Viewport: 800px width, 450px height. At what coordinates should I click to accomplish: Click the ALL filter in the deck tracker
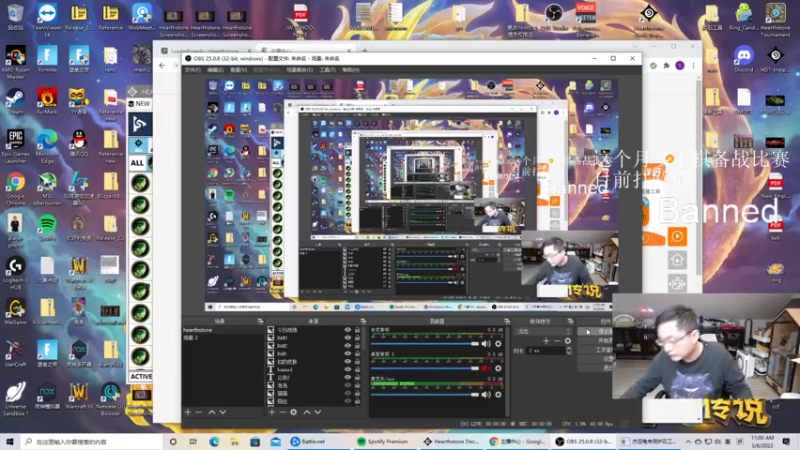point(137,163)
